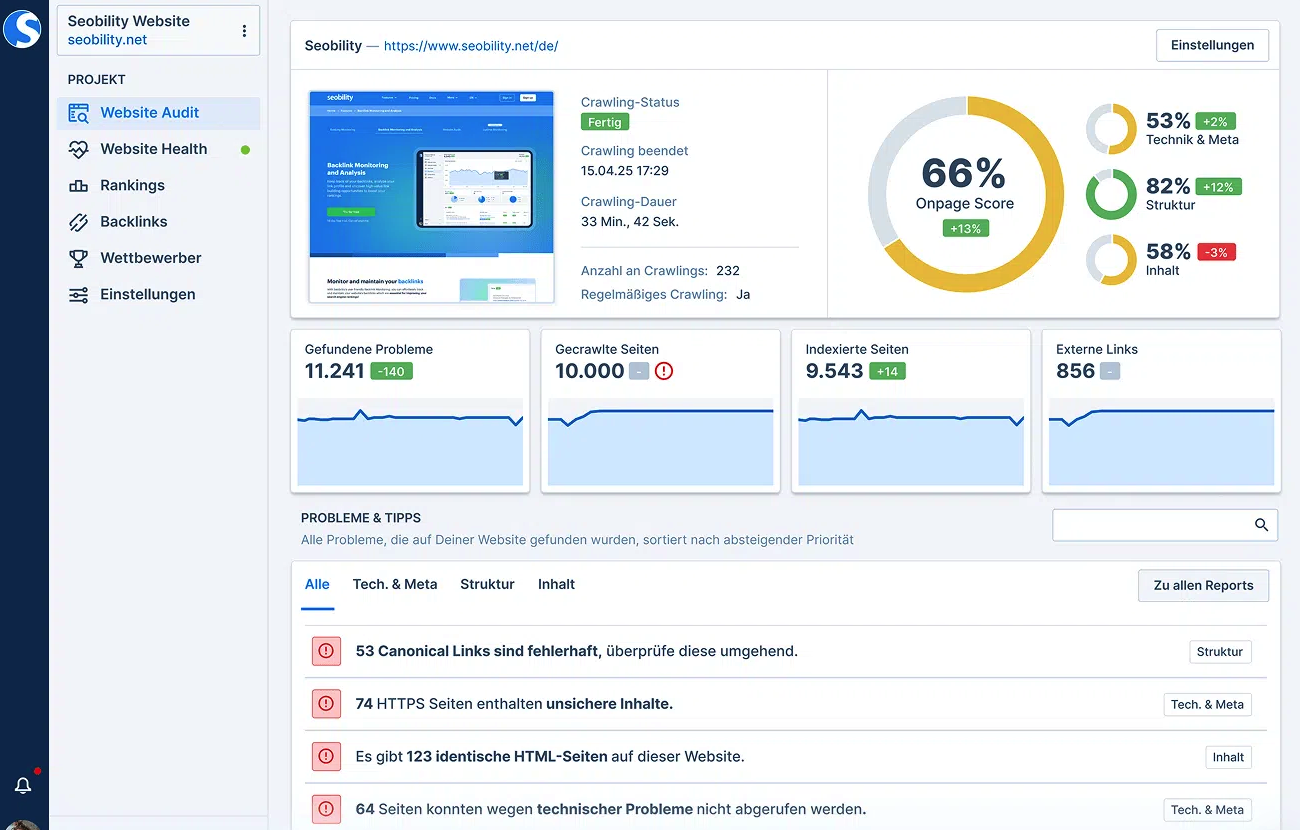Click the seobility.net project domain text
The image size is (1300, 830).
click(107, 40)
